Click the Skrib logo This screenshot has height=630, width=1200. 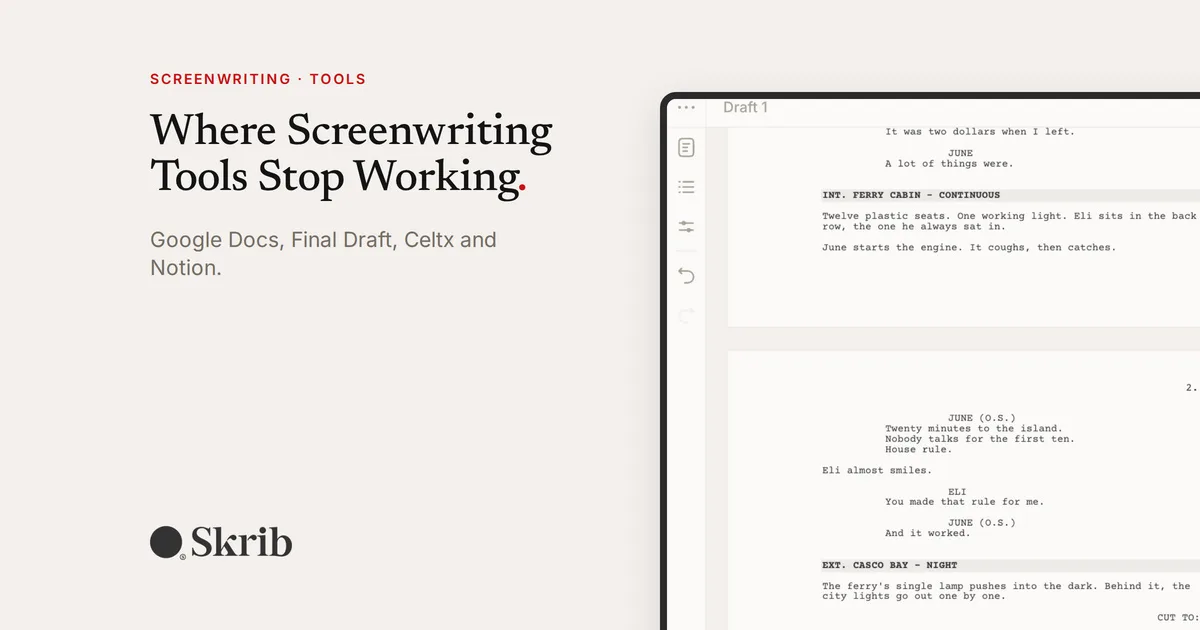221,543
